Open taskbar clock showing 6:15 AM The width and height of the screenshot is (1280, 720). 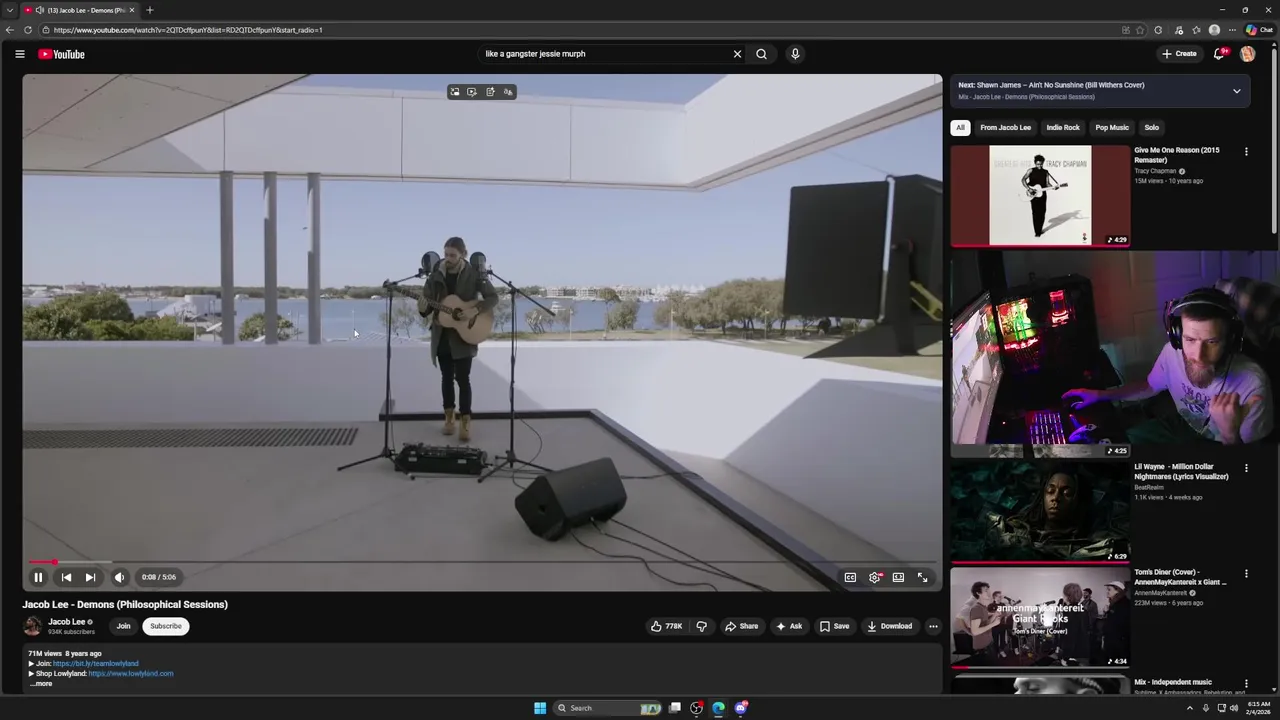click(1259, 708)
